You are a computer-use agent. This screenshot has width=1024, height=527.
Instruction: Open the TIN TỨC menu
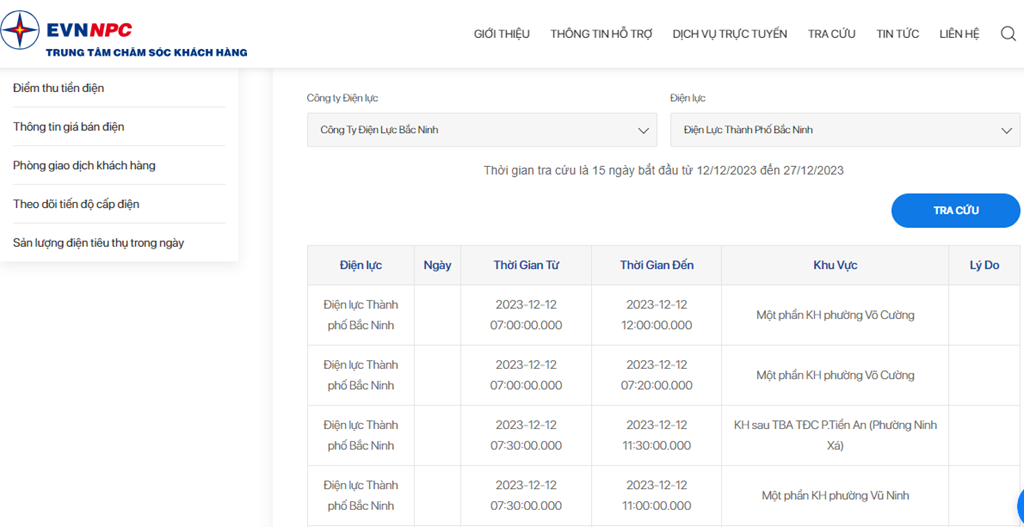click(x=897, y=34)
